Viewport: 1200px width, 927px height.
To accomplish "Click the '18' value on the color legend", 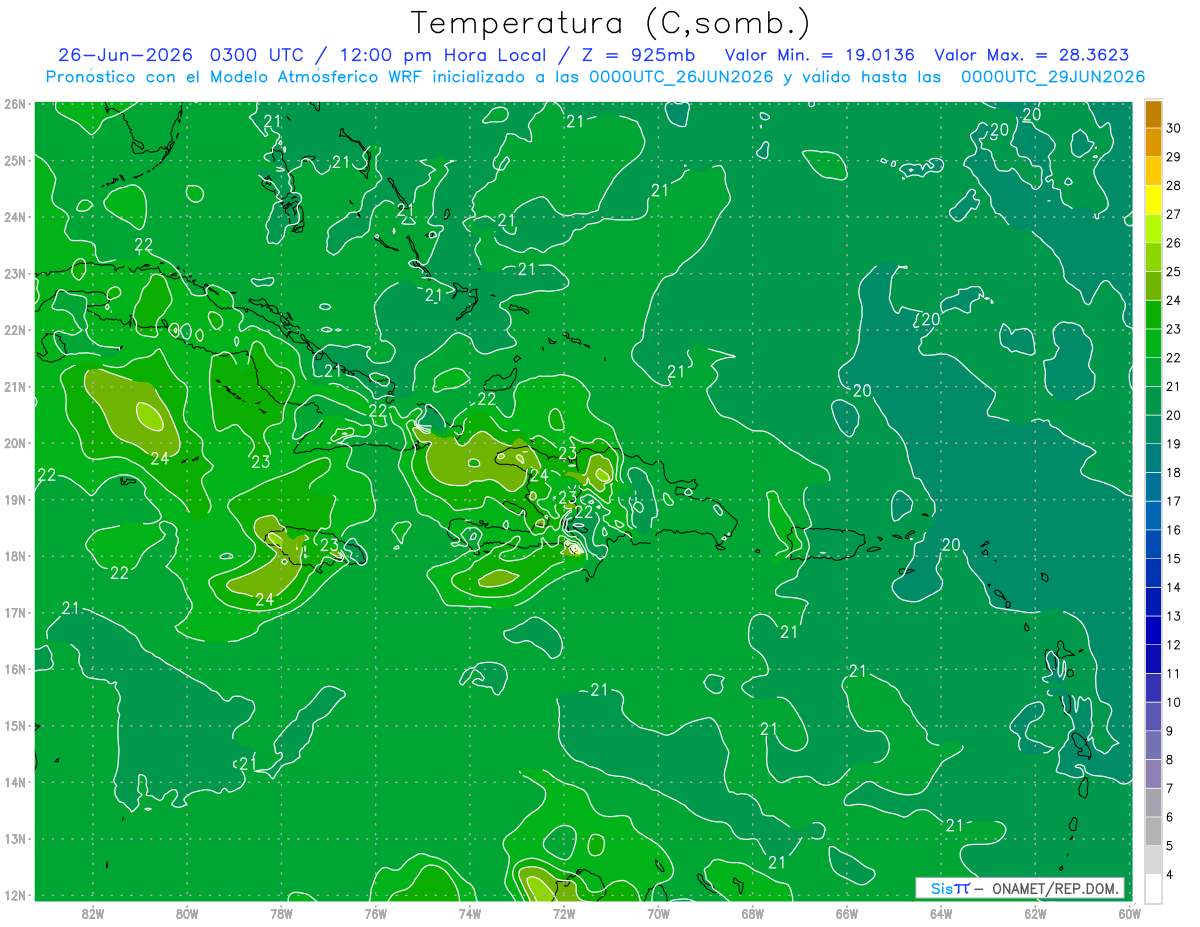I will click(1174, 473).
